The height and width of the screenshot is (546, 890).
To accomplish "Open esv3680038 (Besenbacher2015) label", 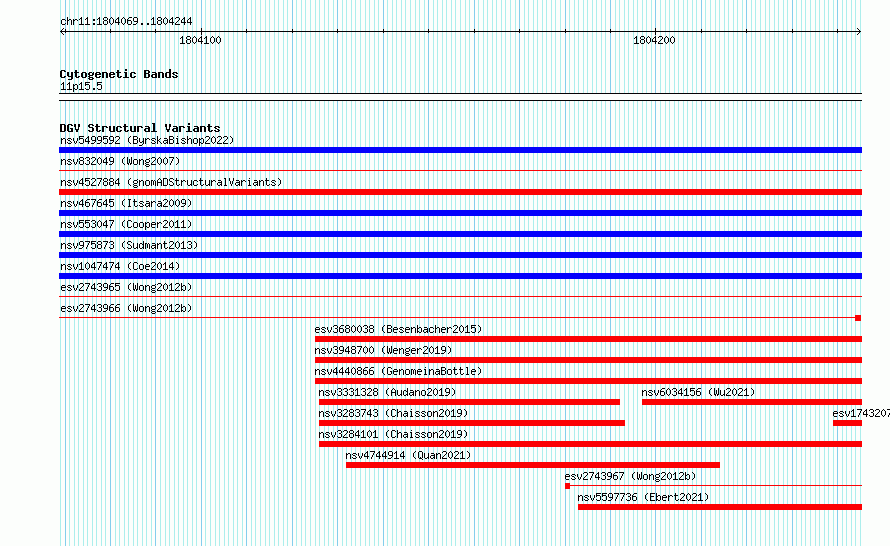I will (398, 329).
